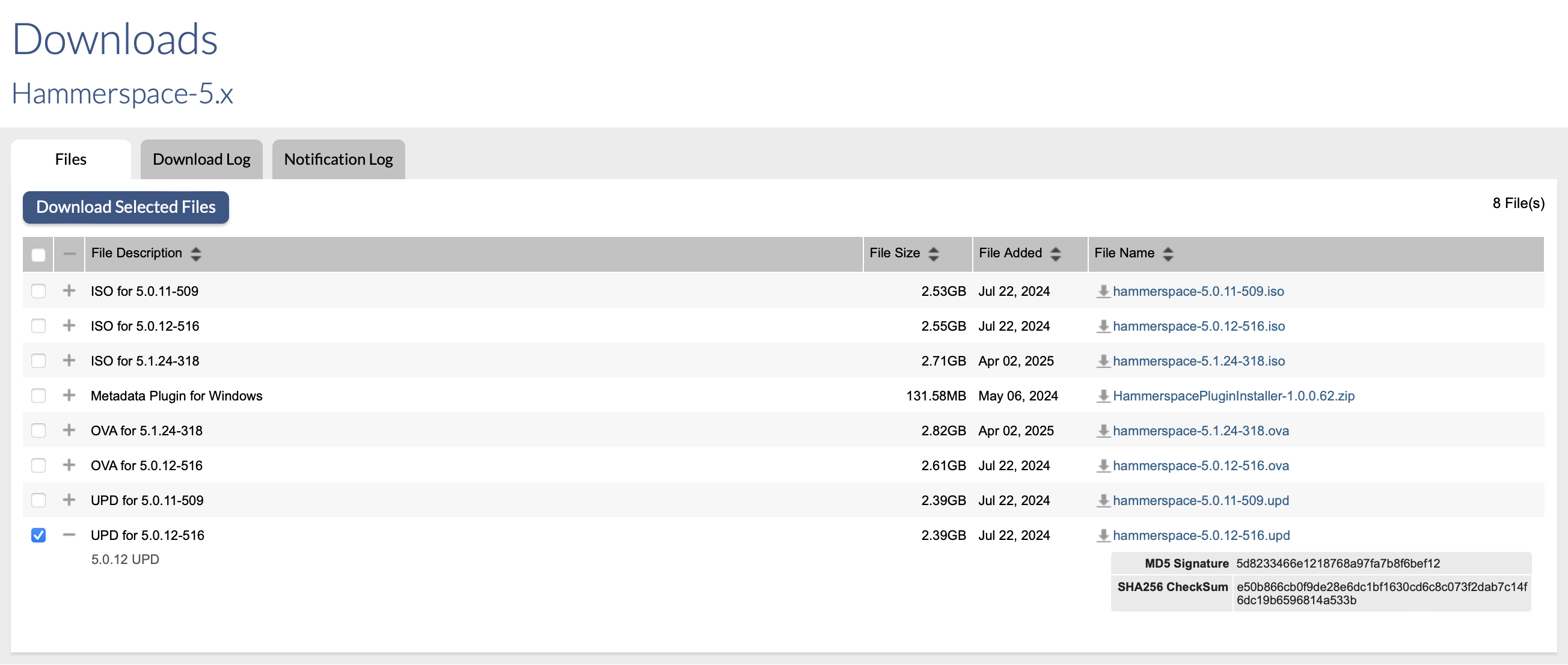Expand details for OVA for 5.1.24-318
Image resolution: width=1568 pixels, height=665 pixels.
(x=69, y=430)
